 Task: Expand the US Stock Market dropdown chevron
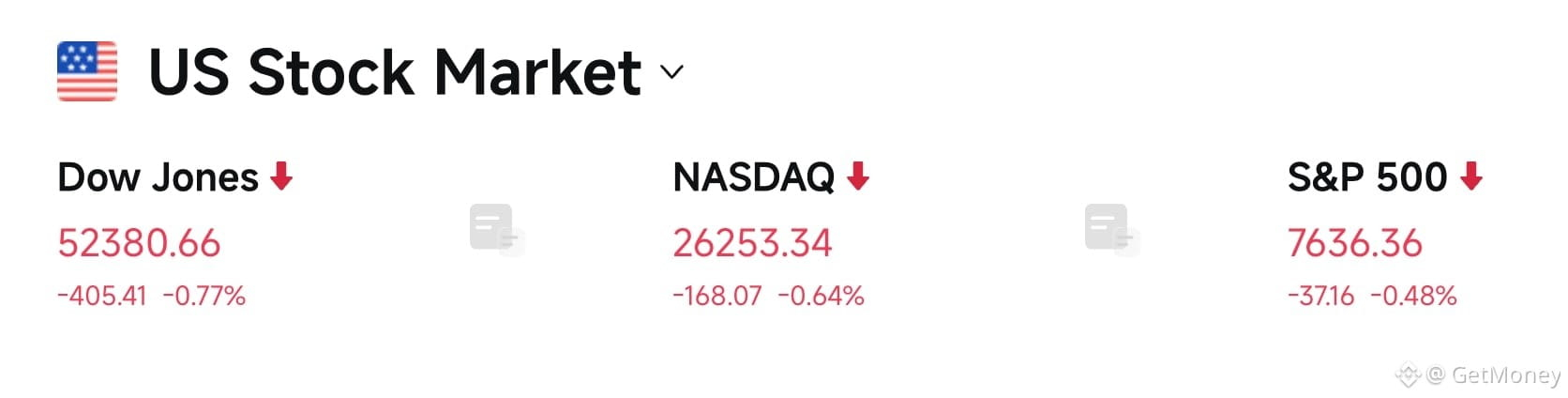[671, 72]
